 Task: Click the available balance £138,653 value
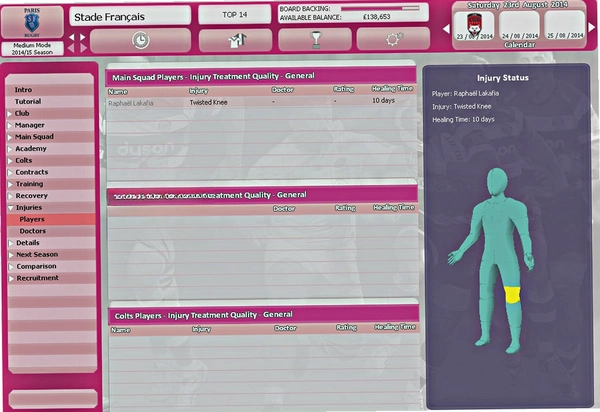tap(377, 17)
